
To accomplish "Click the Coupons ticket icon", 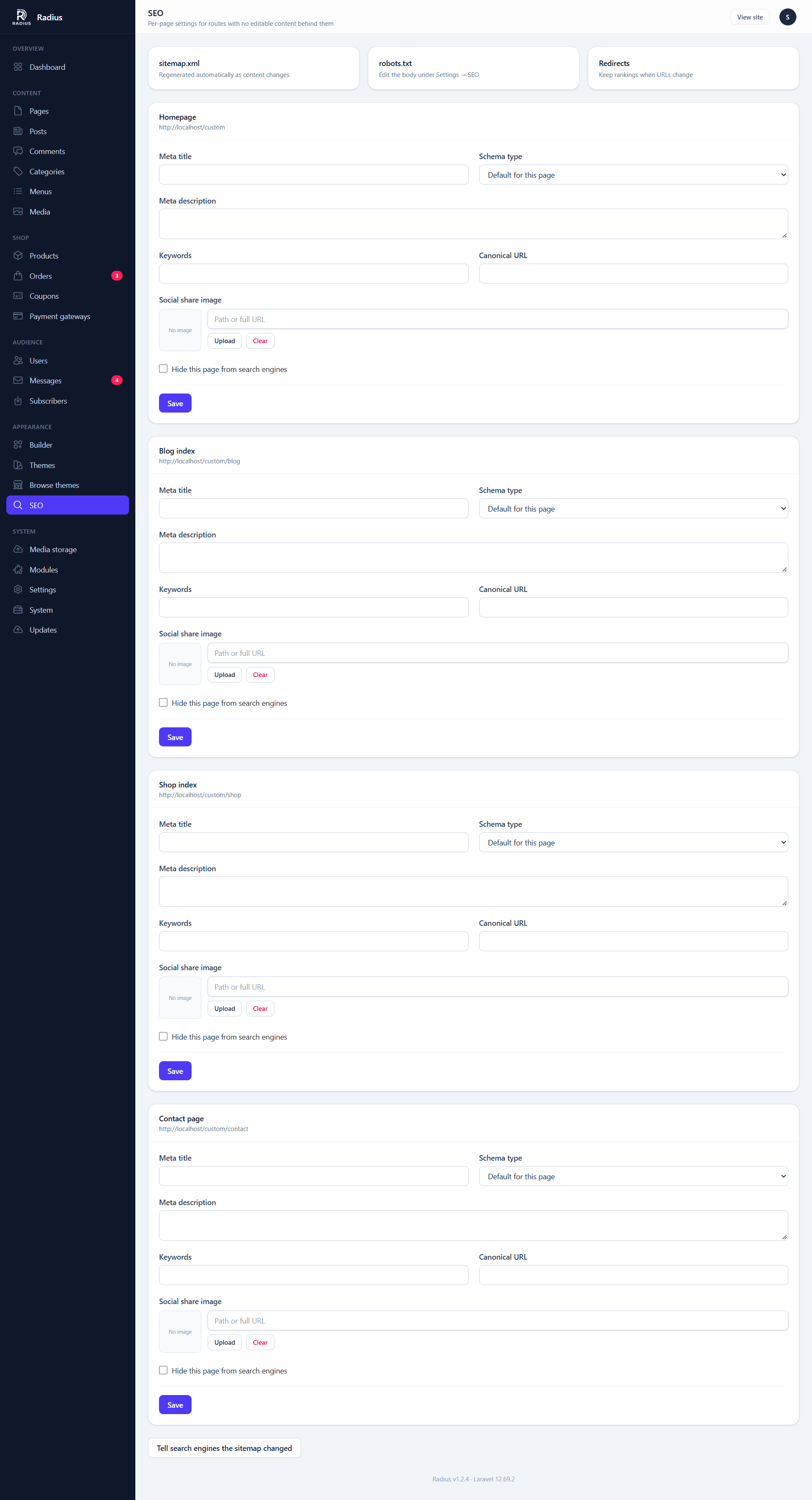I will click(x=18, y=296).
